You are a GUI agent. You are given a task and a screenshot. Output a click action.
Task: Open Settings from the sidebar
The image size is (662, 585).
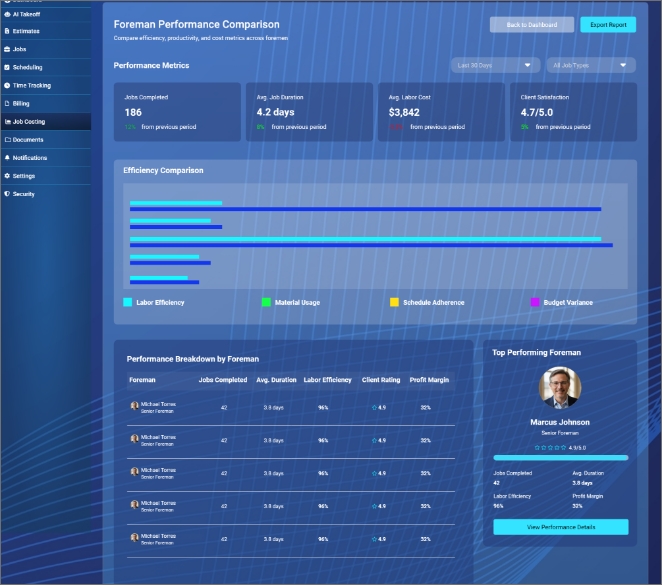point(46,176)
